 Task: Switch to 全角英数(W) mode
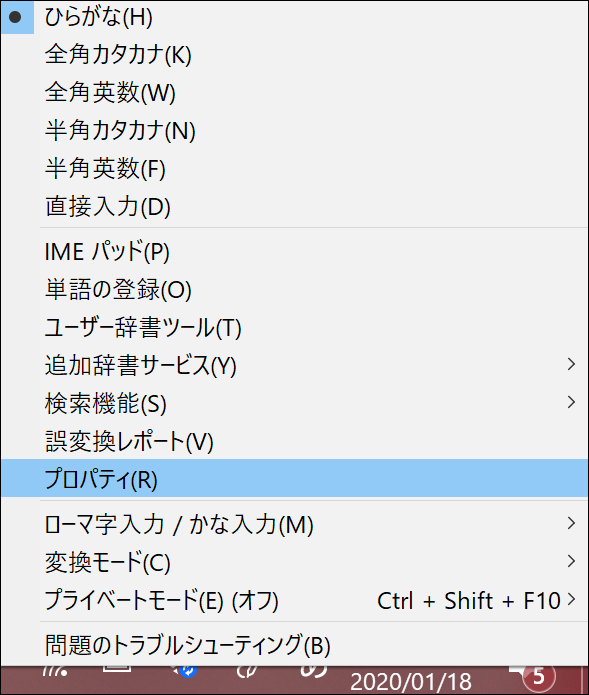(x=294, y=92)
